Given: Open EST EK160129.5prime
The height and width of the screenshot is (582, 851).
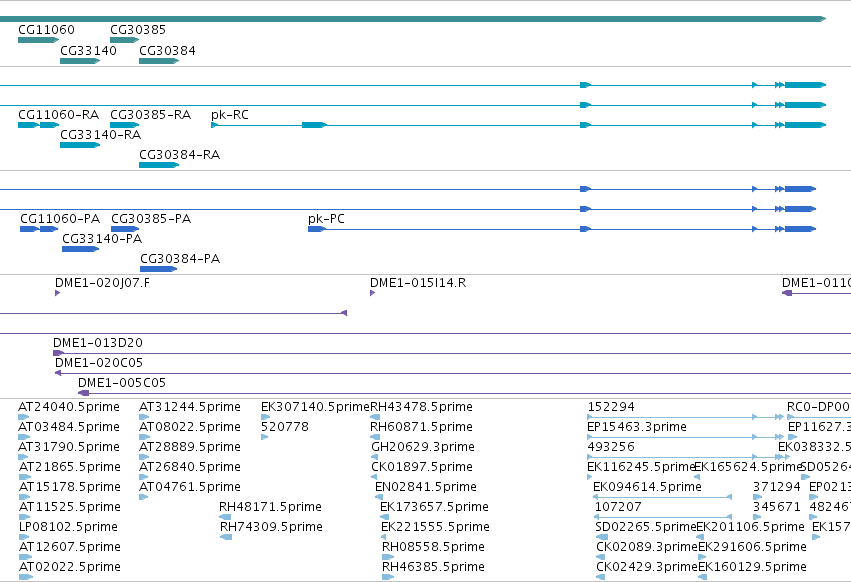Looking at the screenshot, I should (752, 567).
